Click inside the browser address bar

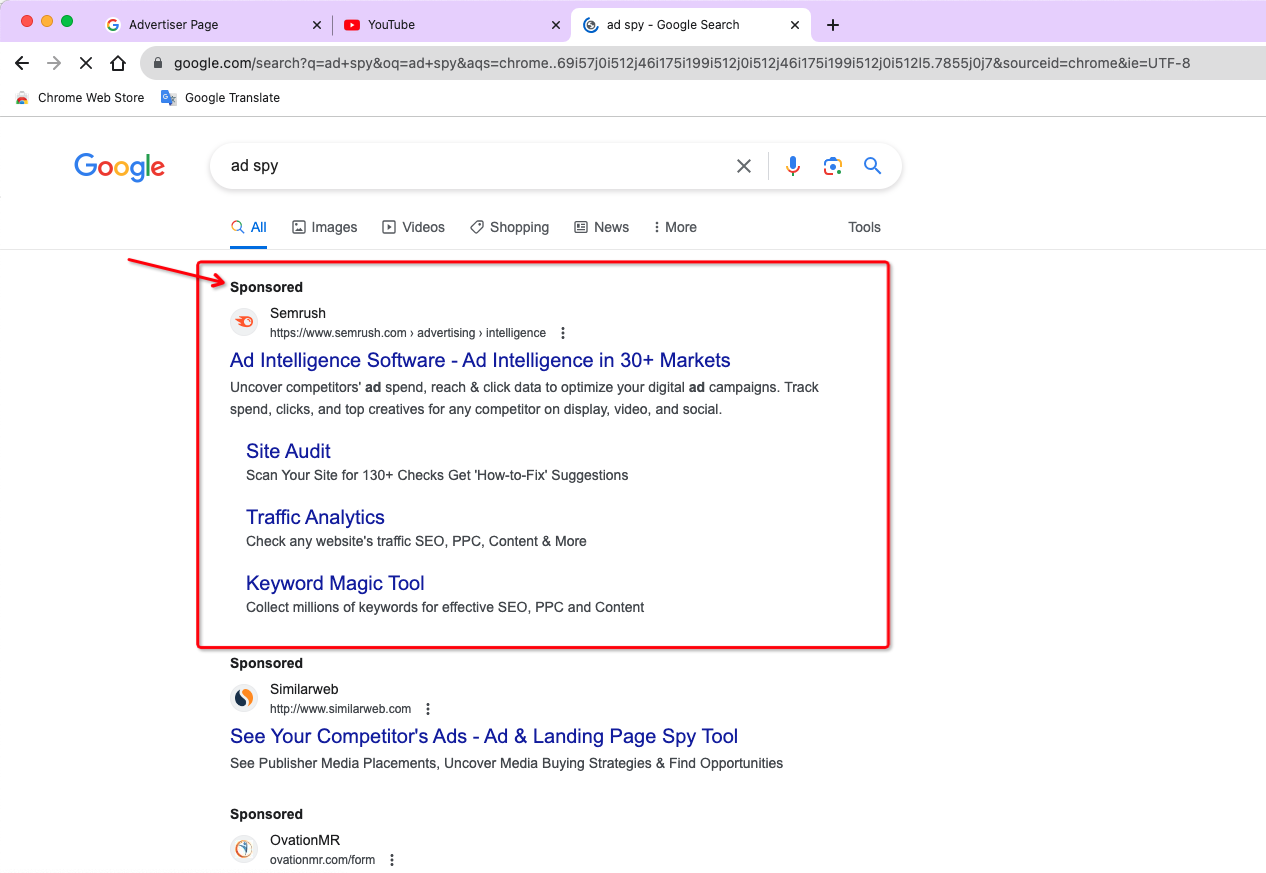pyautogui.click(x=600, y=62)
